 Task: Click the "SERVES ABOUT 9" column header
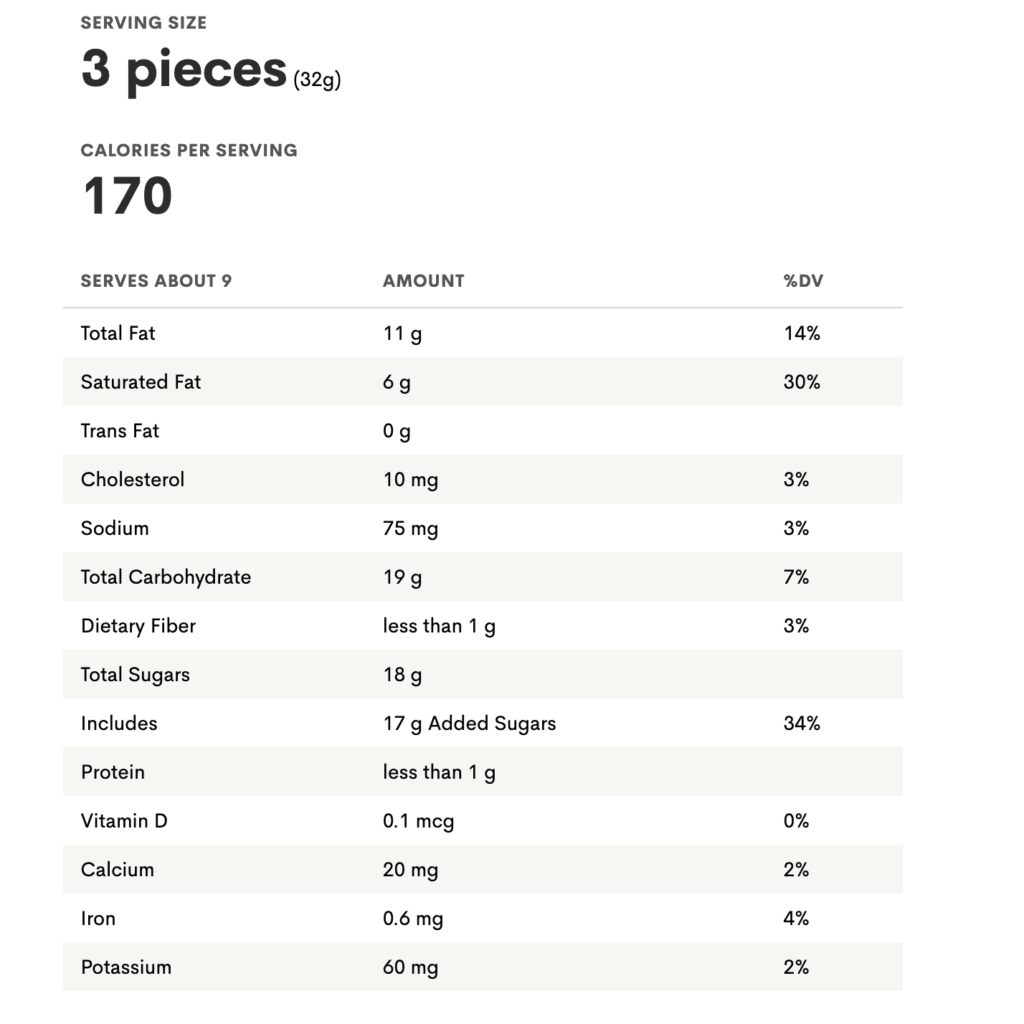(156, 281)
